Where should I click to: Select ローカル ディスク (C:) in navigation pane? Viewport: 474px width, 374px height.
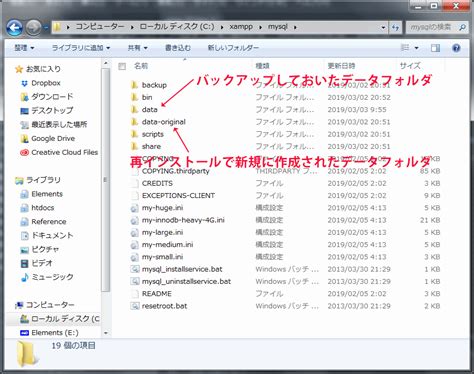pos(65,319)
